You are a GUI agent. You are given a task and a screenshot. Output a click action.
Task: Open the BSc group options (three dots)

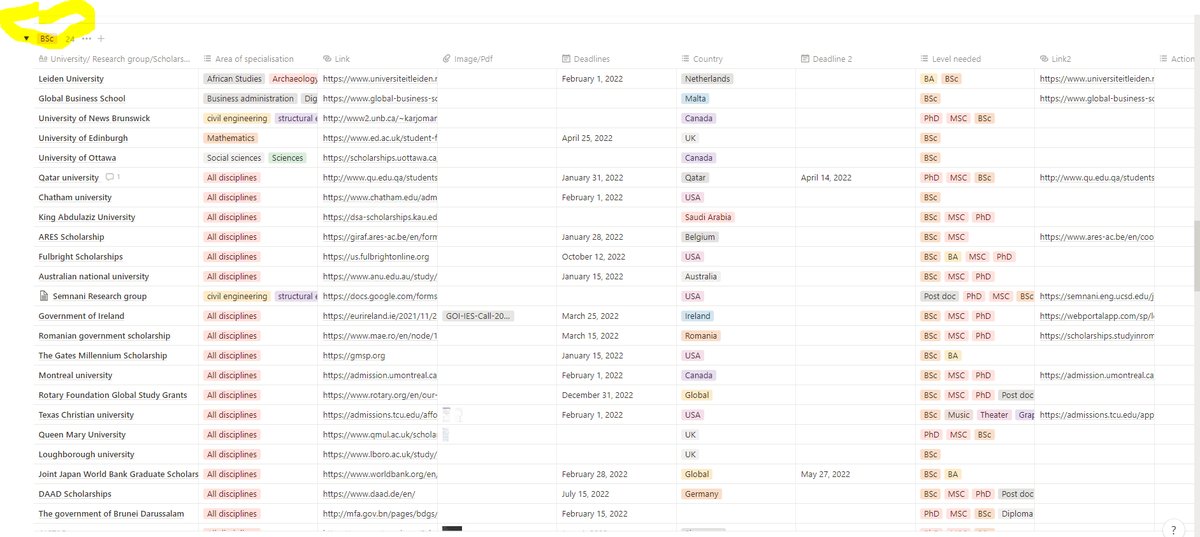pyautogui.click(x=86, y=39)
